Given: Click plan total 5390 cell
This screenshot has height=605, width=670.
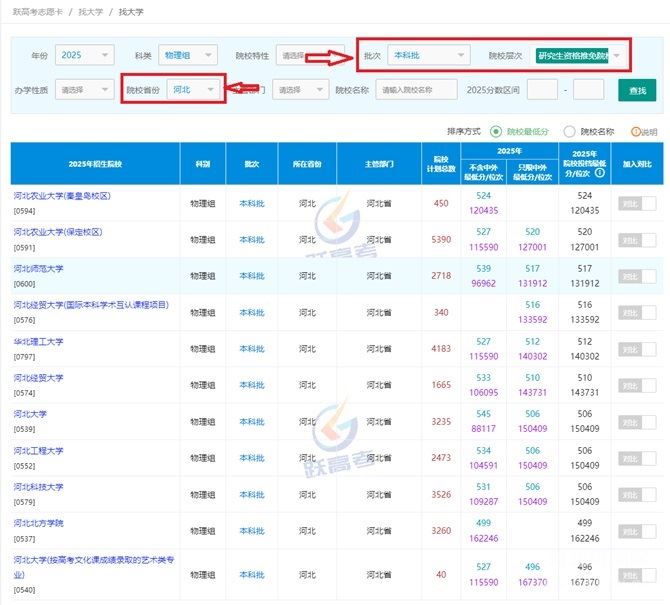Looking at the screenshot, I should pos(441,239).
